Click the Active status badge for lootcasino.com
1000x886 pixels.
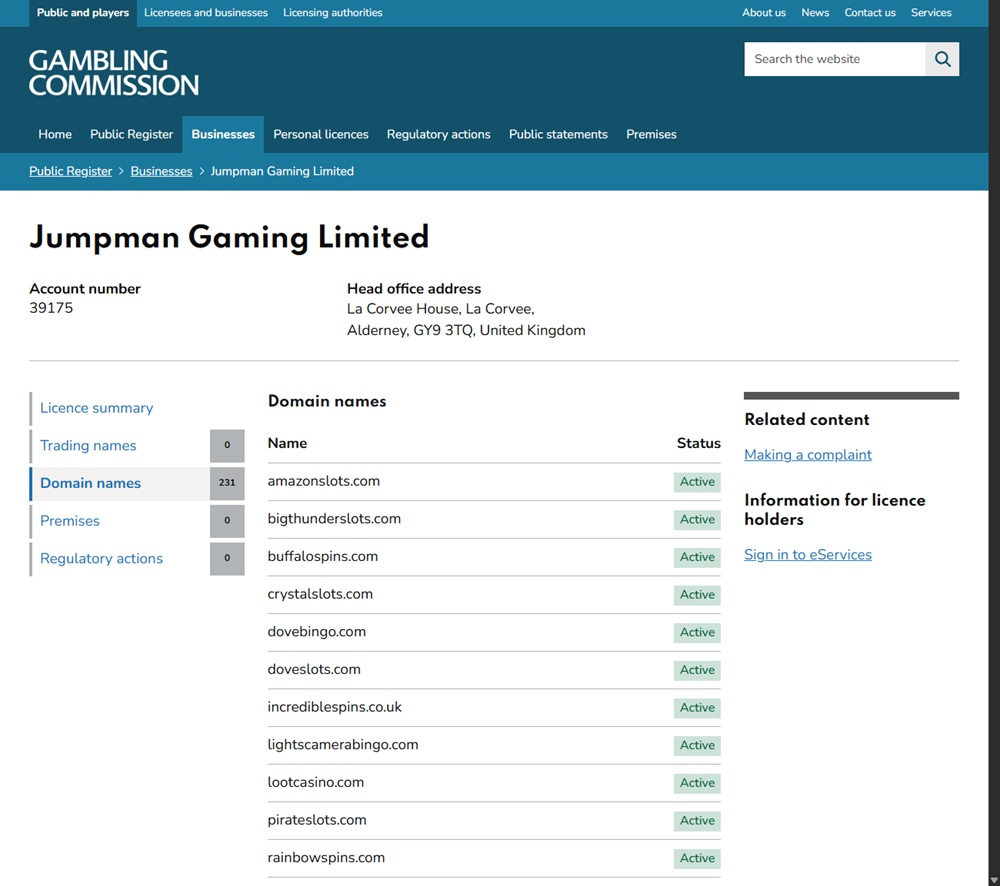pyautogui.click(x=697, y=783)
